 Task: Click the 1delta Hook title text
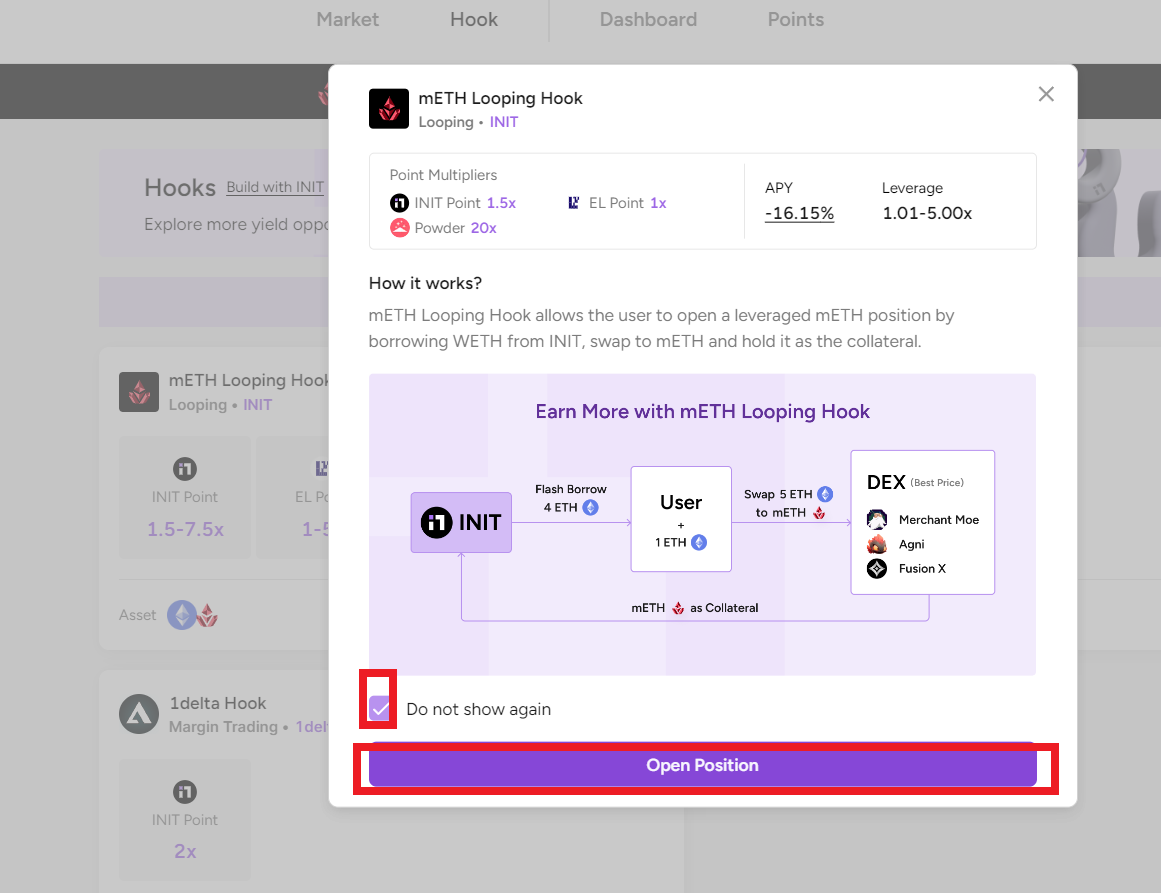(218, 703)
